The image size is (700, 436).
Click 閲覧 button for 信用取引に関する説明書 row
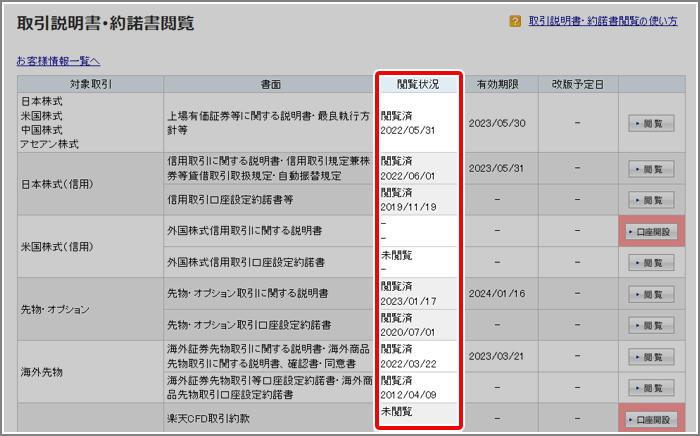[651, 169]
